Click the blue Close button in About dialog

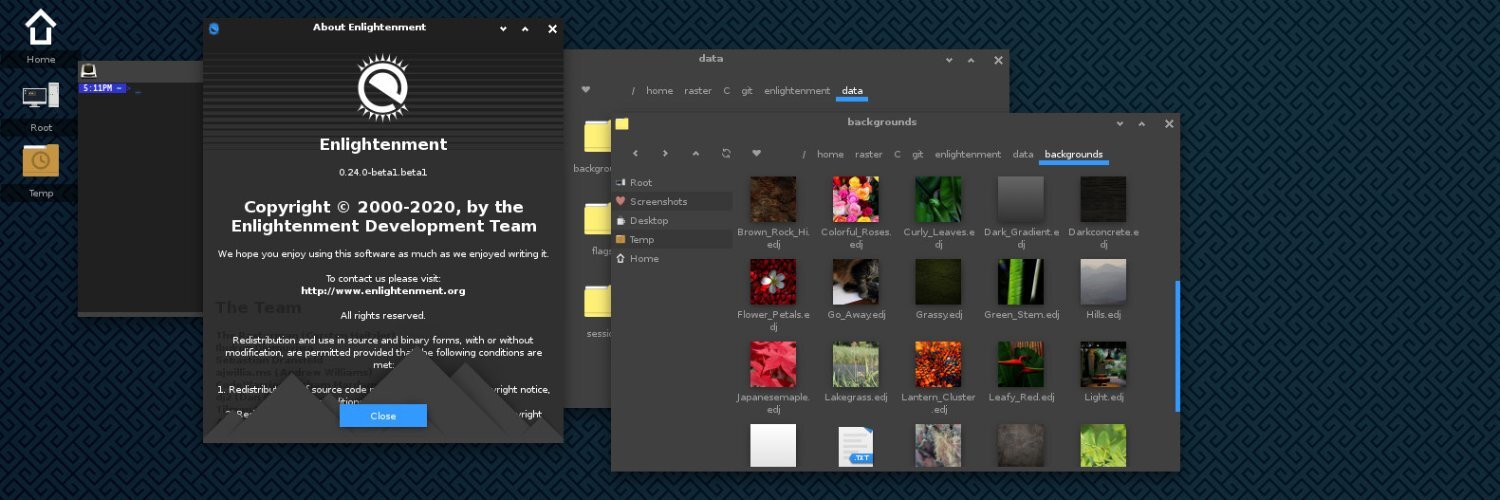click(383, 416)
